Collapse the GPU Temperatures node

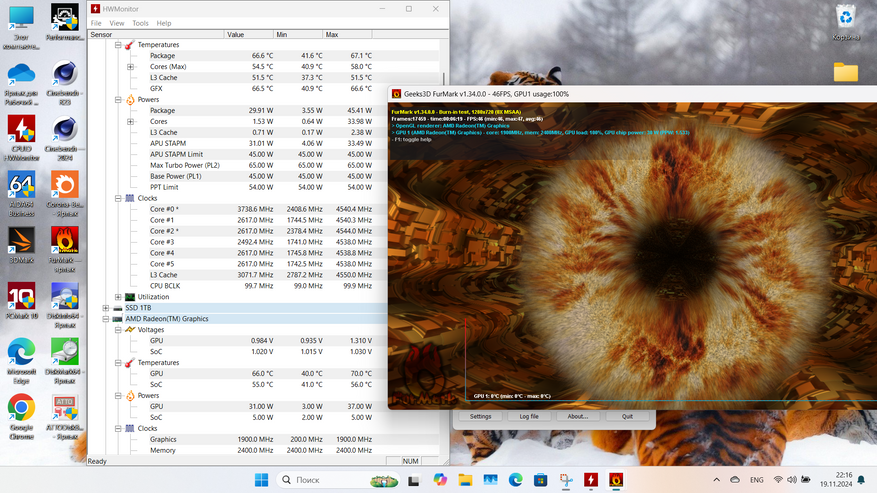click(x=118, y=363)
